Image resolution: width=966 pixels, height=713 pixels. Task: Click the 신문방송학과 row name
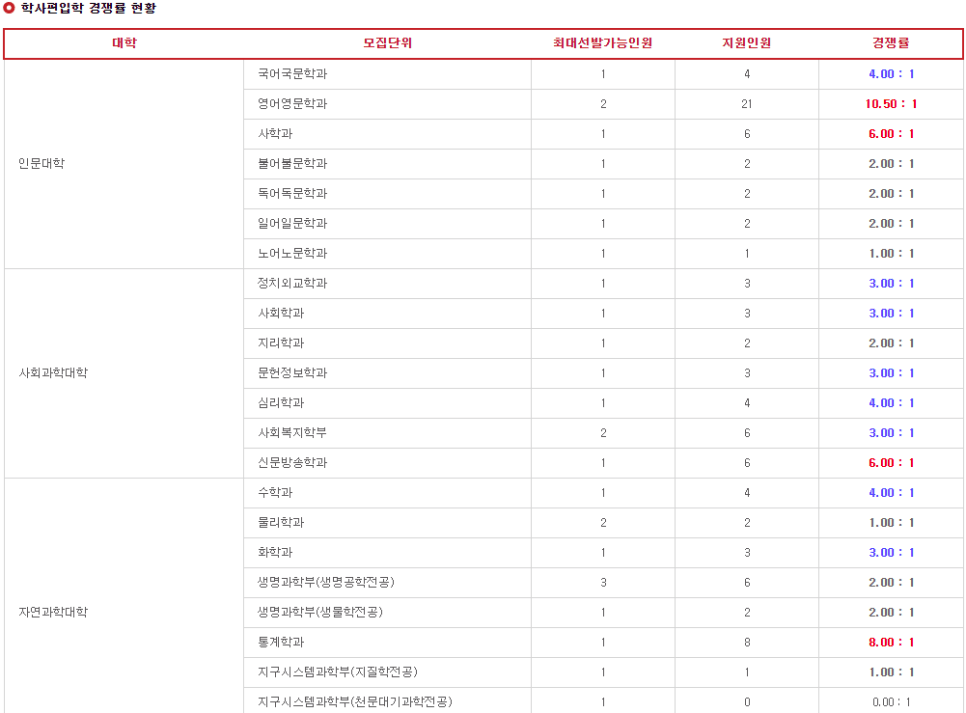pos(292,463)
